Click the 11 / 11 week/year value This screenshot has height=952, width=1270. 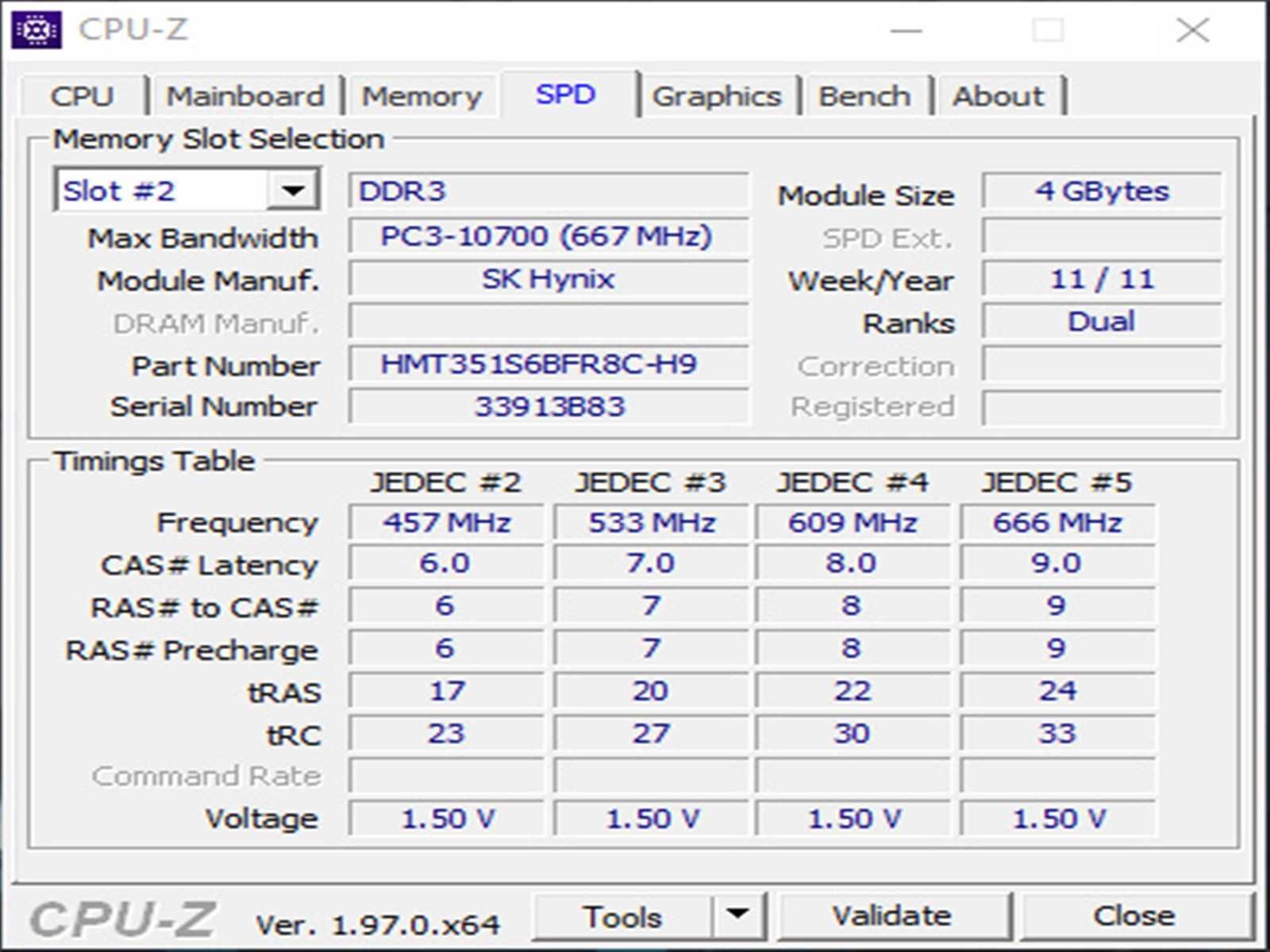[x=1102, y=279]
